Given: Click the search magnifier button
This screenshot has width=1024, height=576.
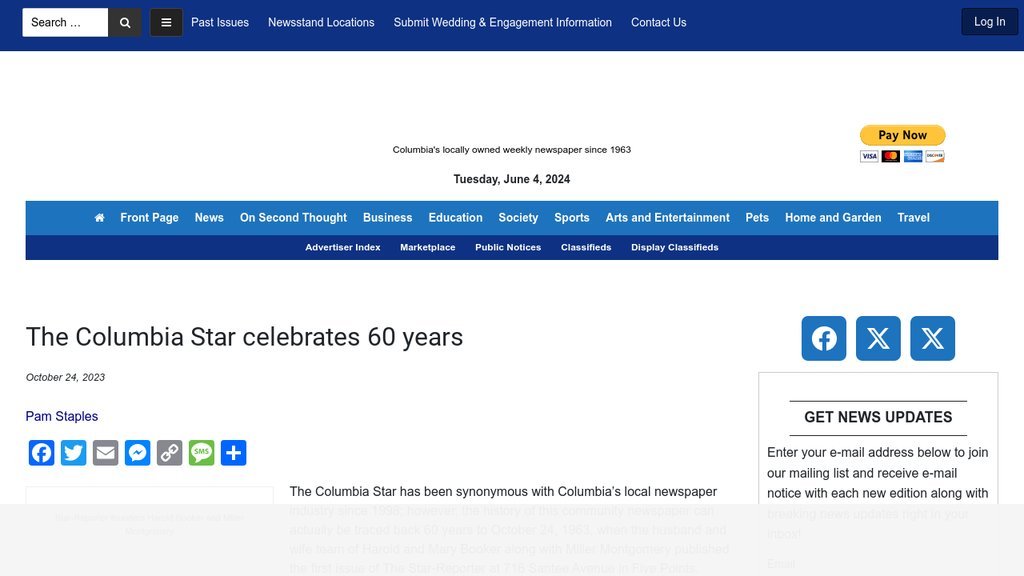Looking at the screenshot, I should 125,23.
